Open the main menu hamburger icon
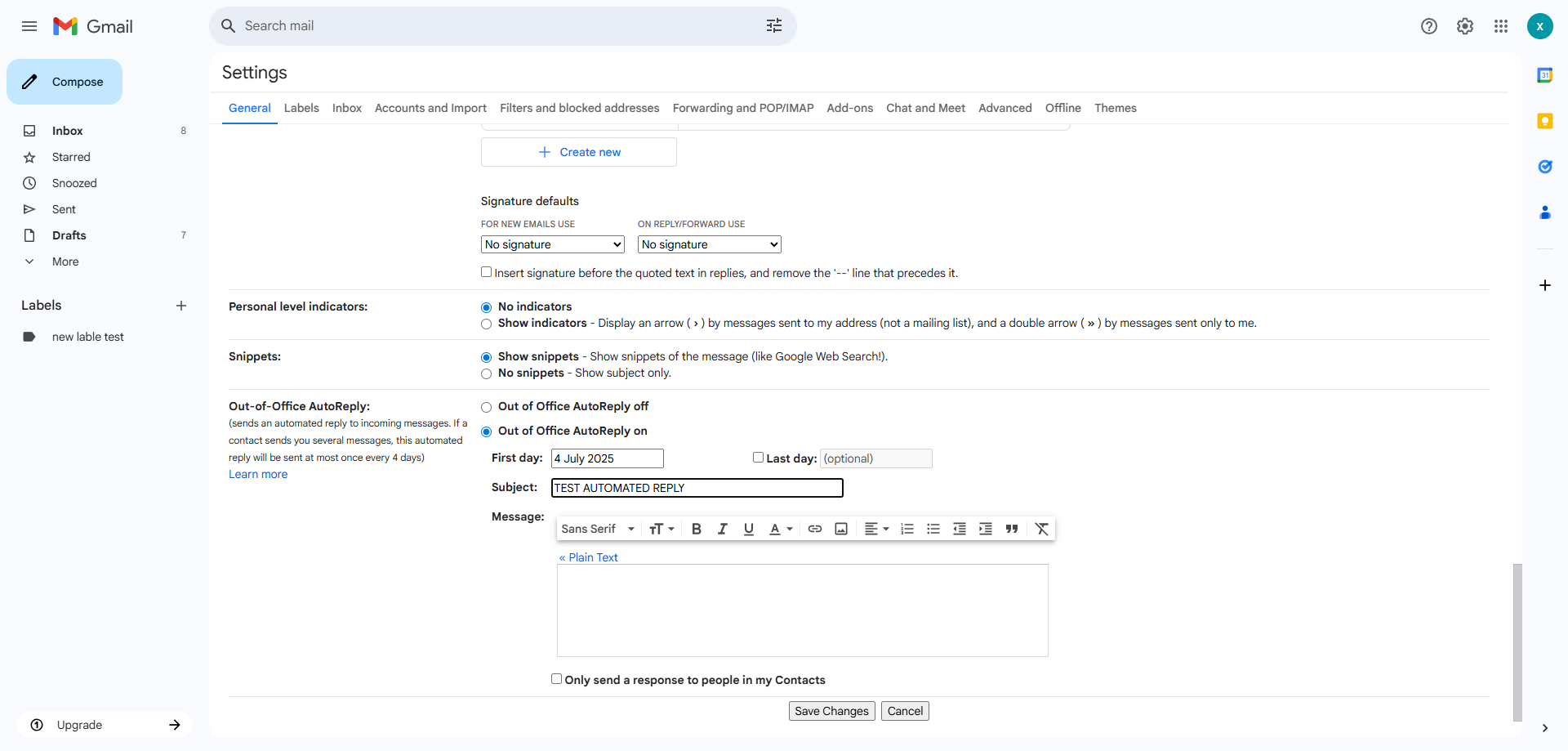 [x=29, y=26]
